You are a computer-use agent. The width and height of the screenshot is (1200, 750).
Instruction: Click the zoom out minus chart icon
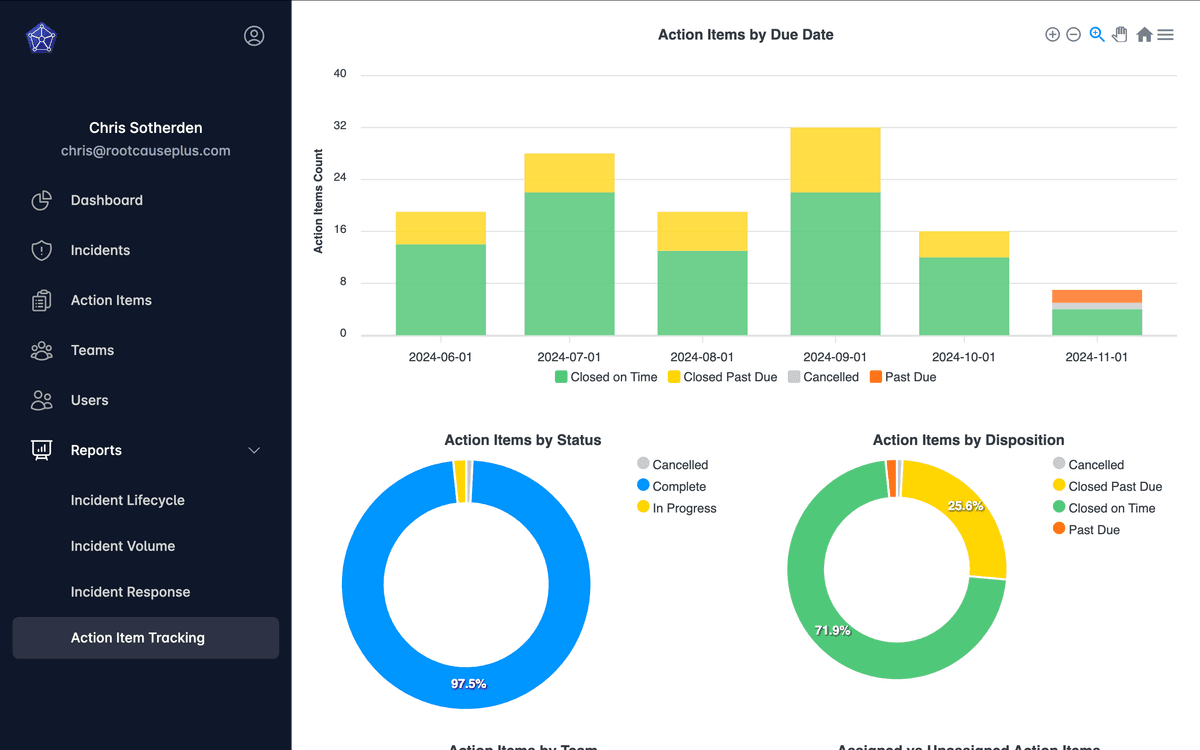point(1073,35)
